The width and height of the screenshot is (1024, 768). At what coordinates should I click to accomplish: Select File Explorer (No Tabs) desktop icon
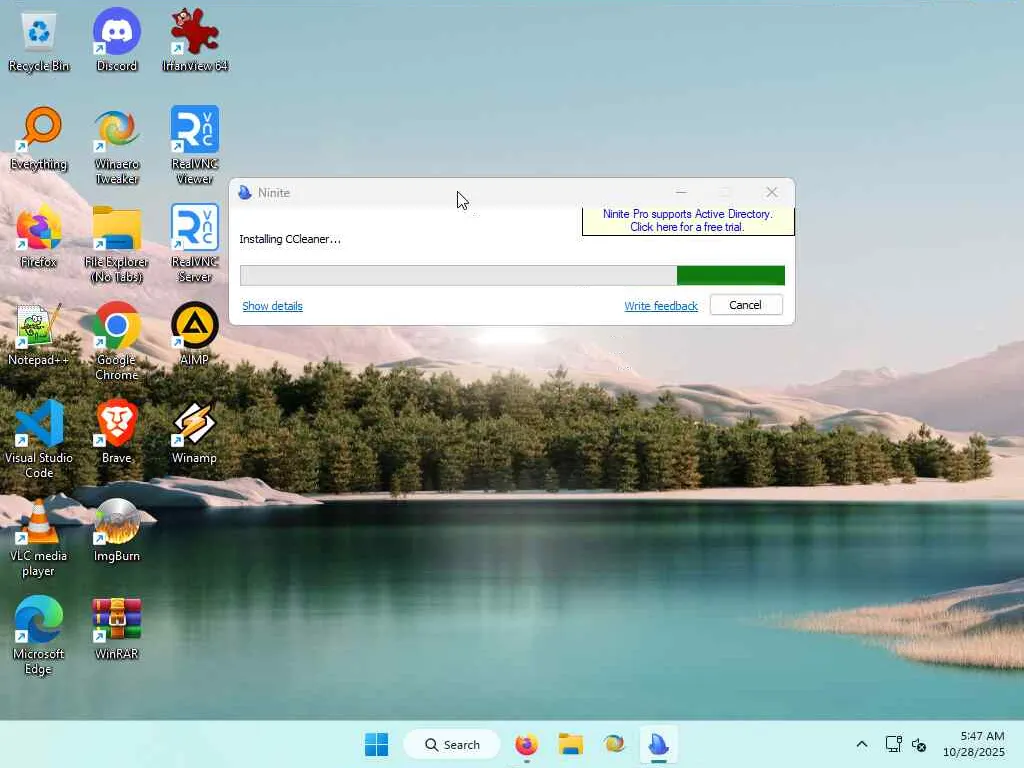[116, 243]
